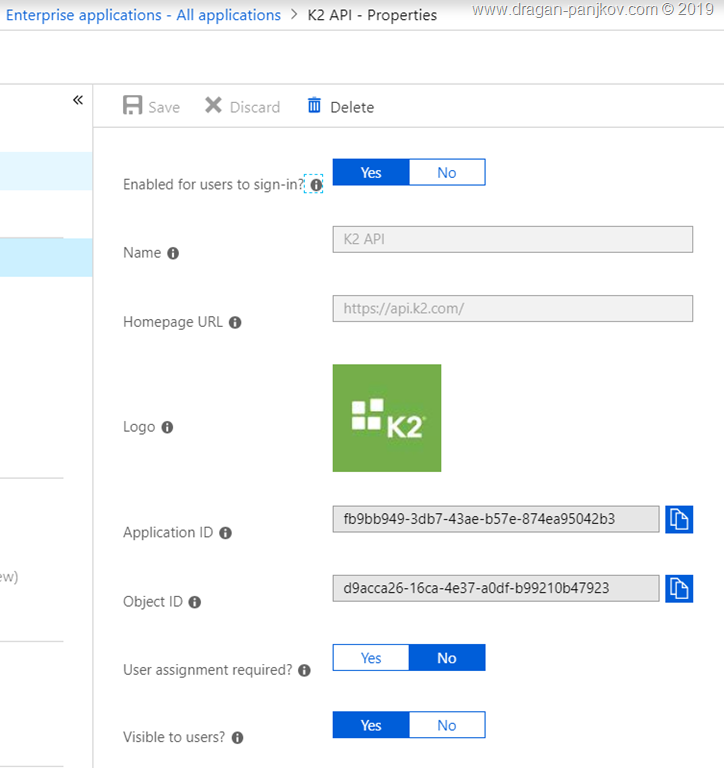Click the green K2 logo image
Screen dimensions: 724x768
387,418
